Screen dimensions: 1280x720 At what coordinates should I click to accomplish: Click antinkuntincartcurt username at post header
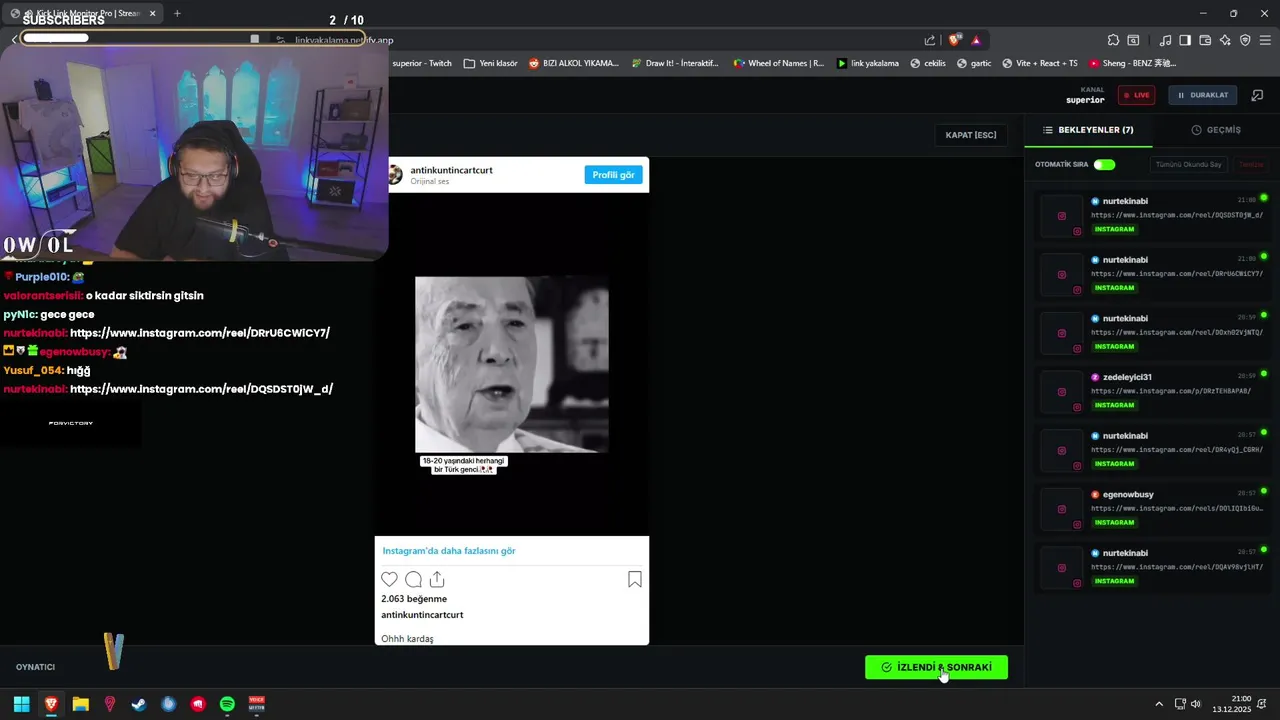point(451,170)
